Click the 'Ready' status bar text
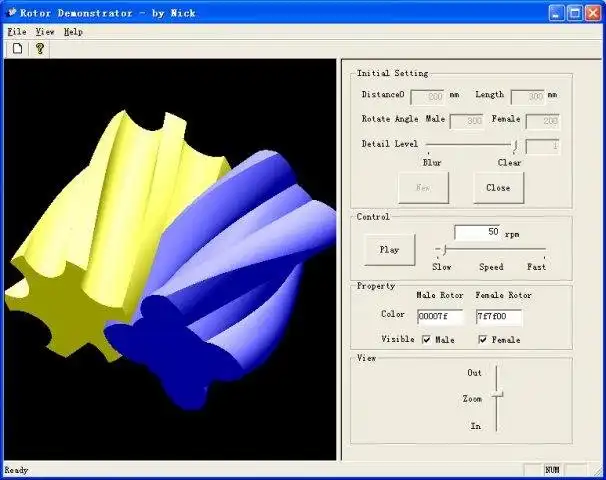This screenshot has height=480, width=606. (16, 470)
